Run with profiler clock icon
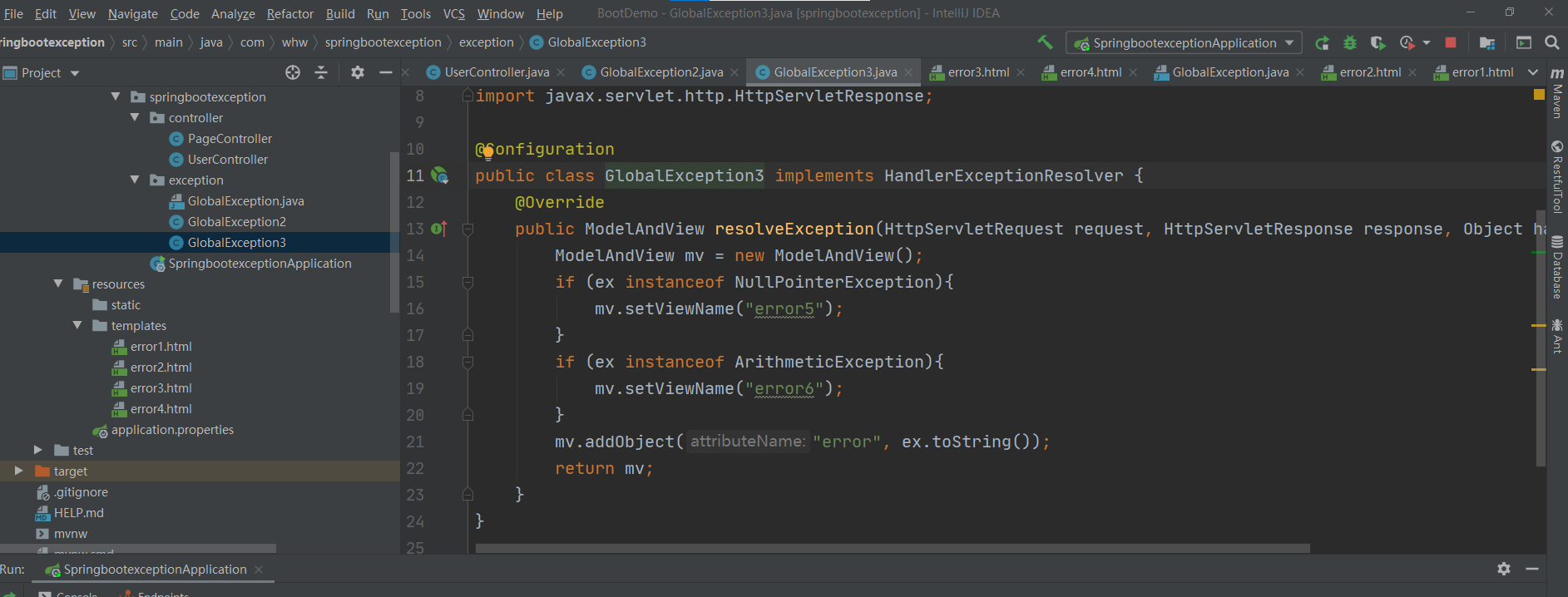The height and width of the screenshot is (597, 1568). point(1407,42)
